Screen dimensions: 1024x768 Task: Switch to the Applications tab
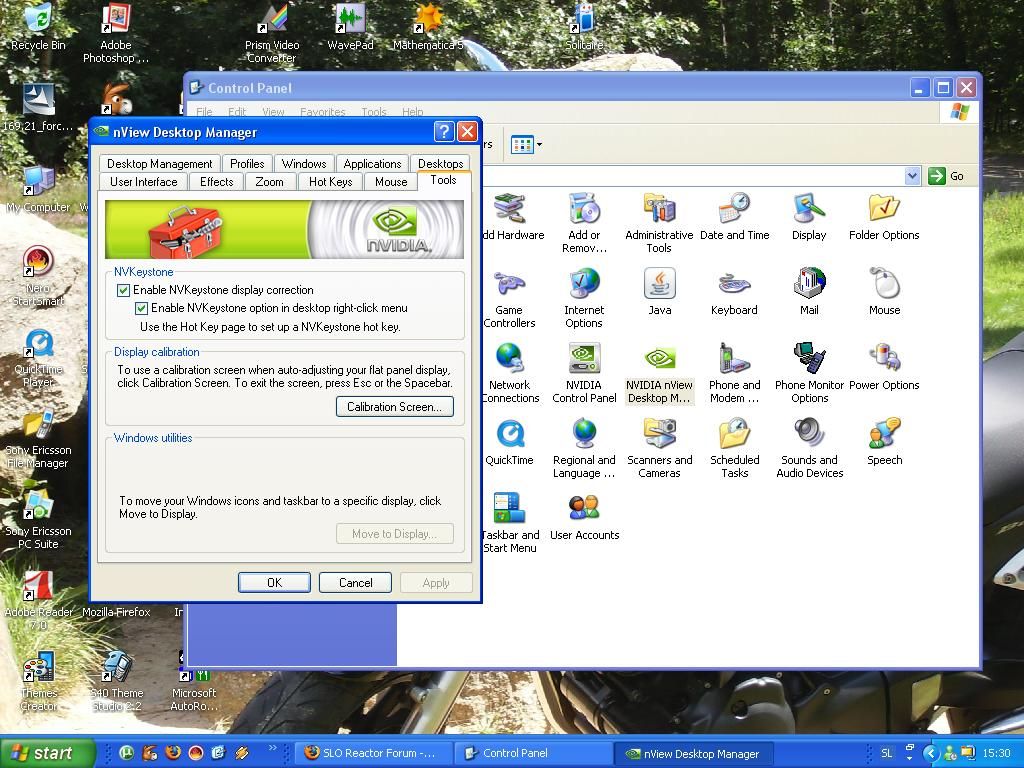tap(372, 163)
